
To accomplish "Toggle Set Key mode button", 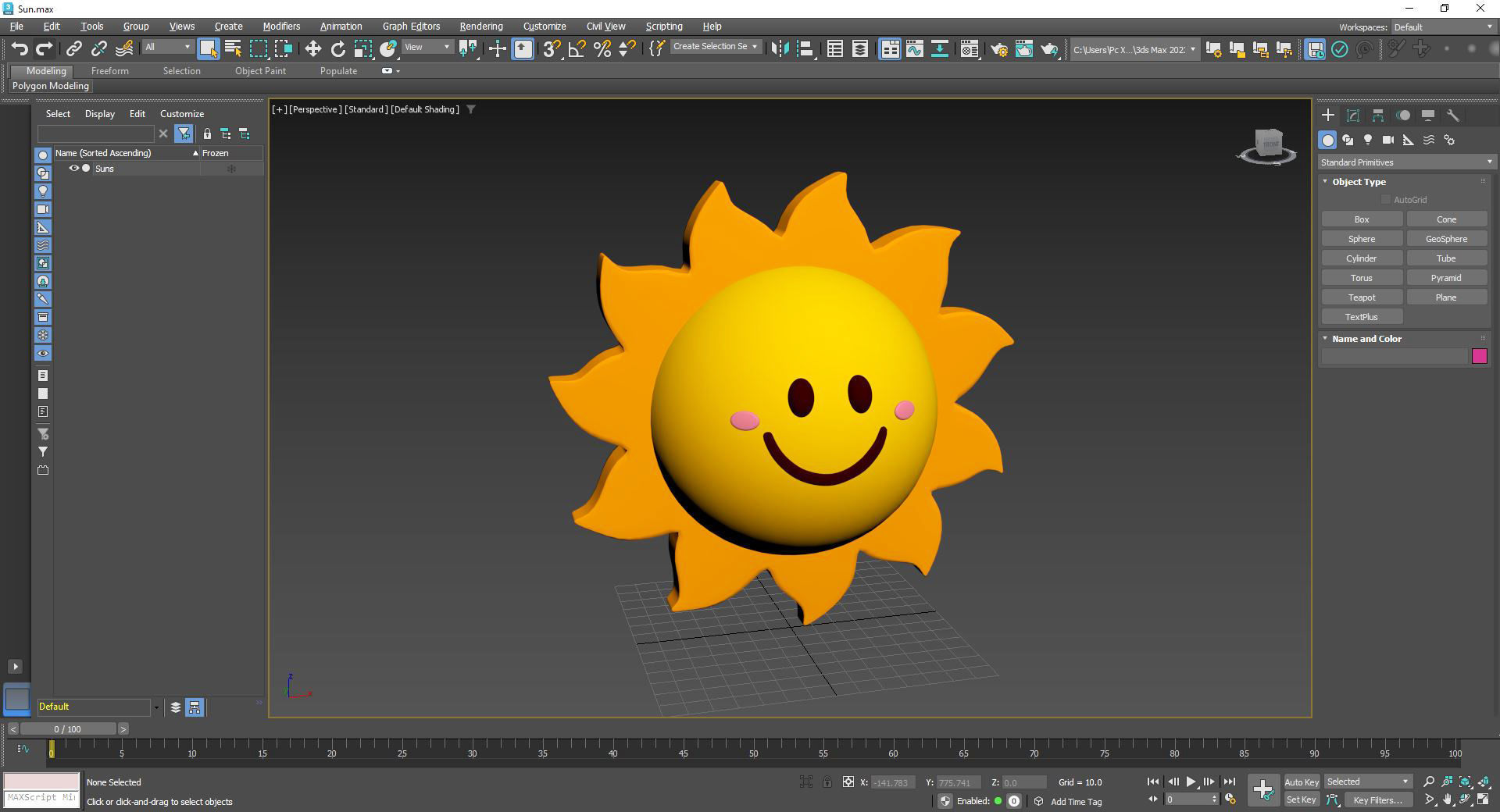I will [x=1302, y=800].
